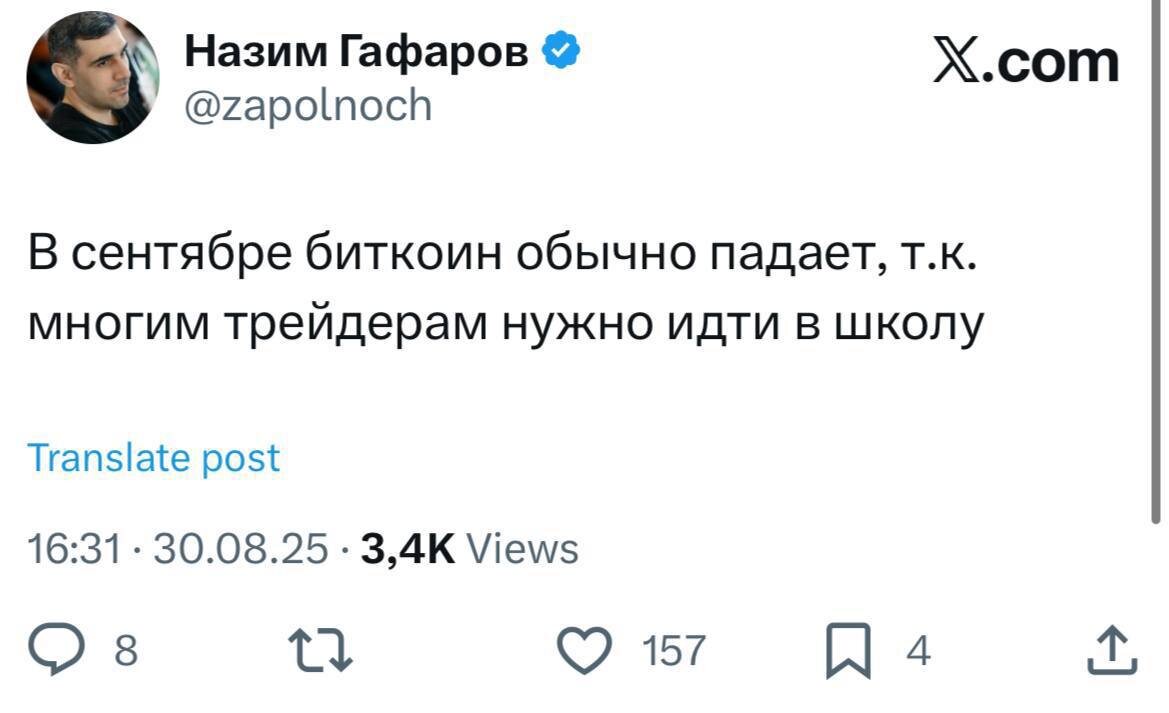
Task: Click the 157 likes count
Action: click(x=673, y=652)
